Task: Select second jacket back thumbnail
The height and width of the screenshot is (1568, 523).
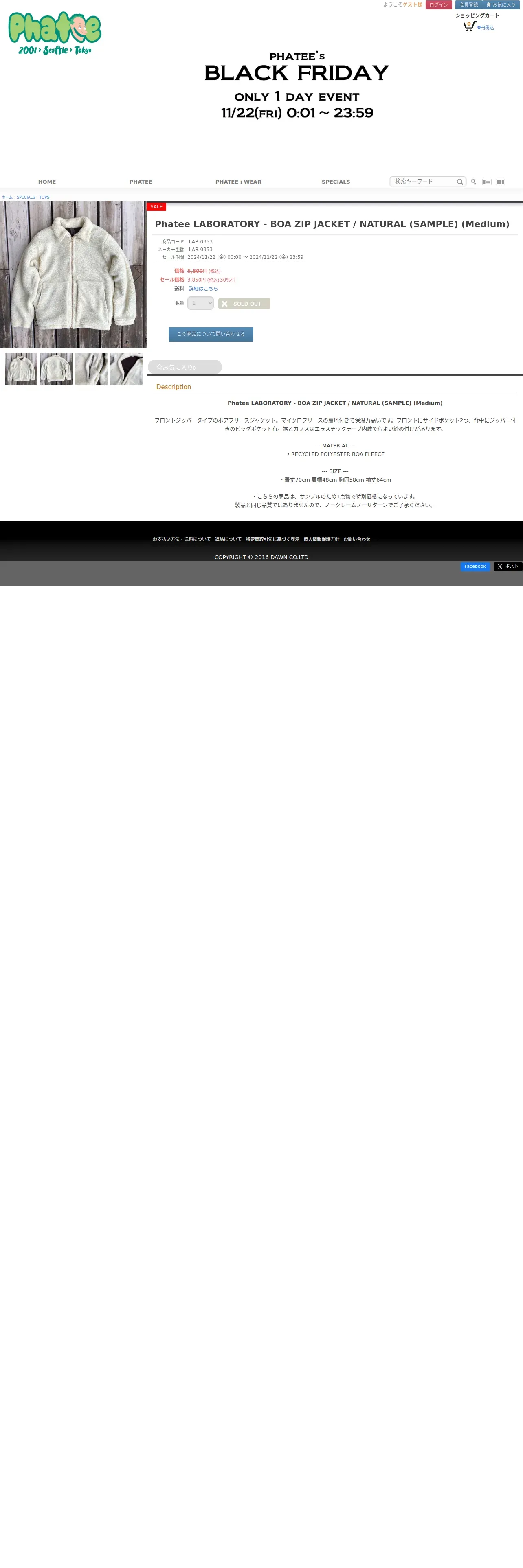Action: coord(56,369)
